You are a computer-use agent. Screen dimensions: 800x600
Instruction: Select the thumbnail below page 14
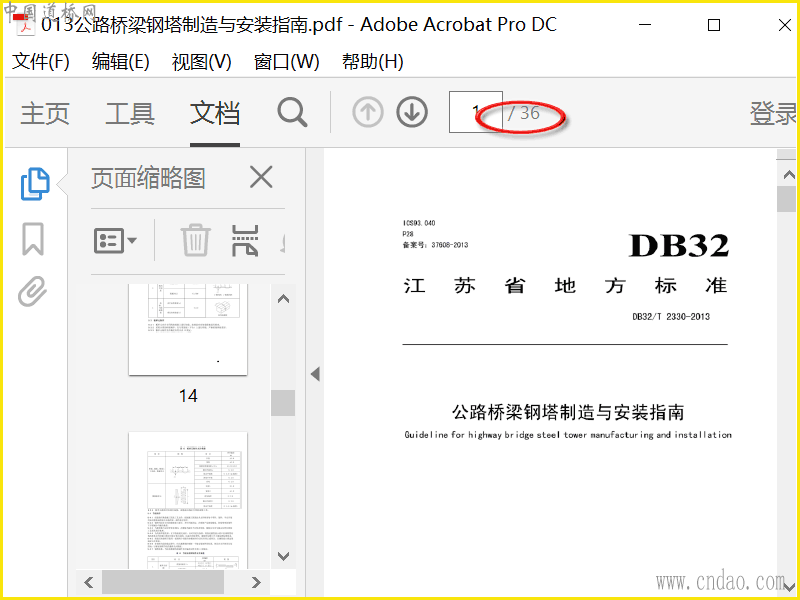[188, 501]
